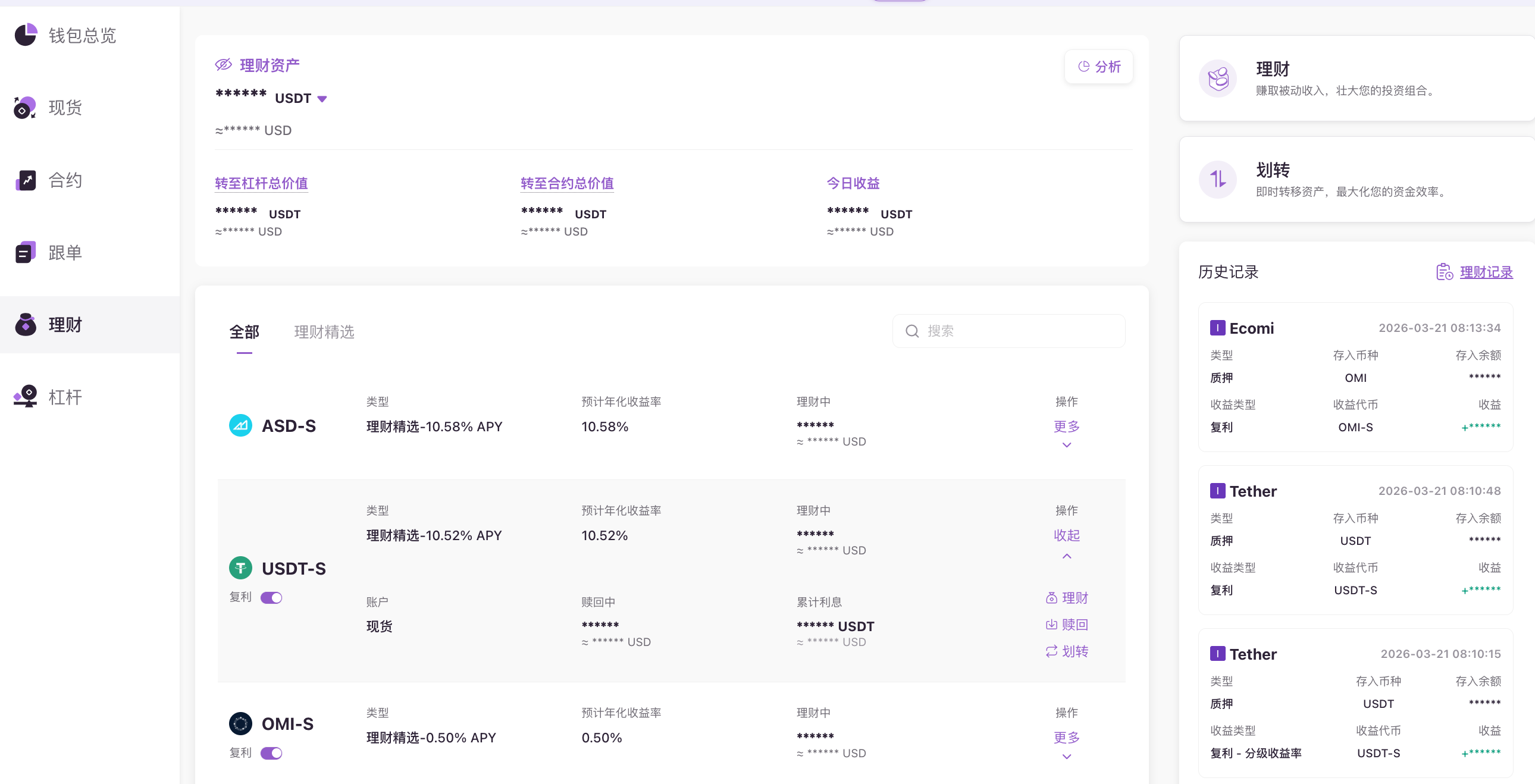Click the 理财 earn card coin icon
Image resolution: width=1535 pixels, height=784 pixels.
point(1217,78)
